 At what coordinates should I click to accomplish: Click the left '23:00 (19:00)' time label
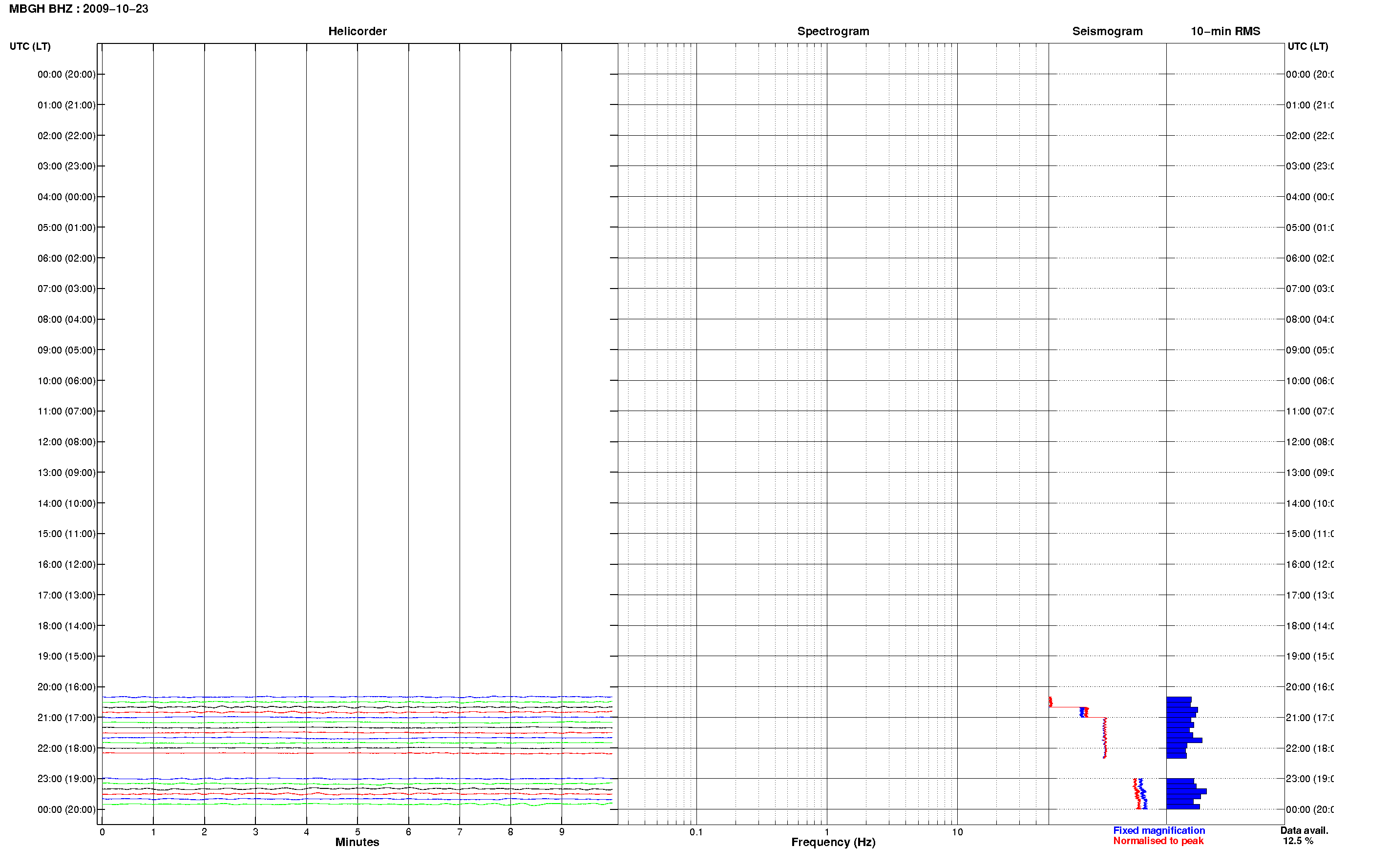click(66, 779)
